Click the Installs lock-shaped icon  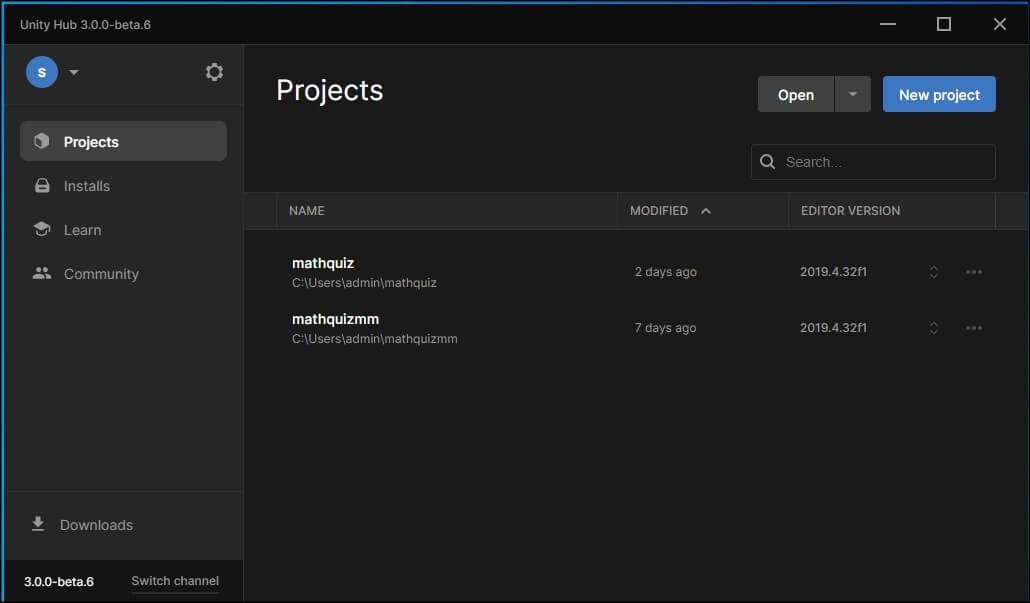pos(42,185)
